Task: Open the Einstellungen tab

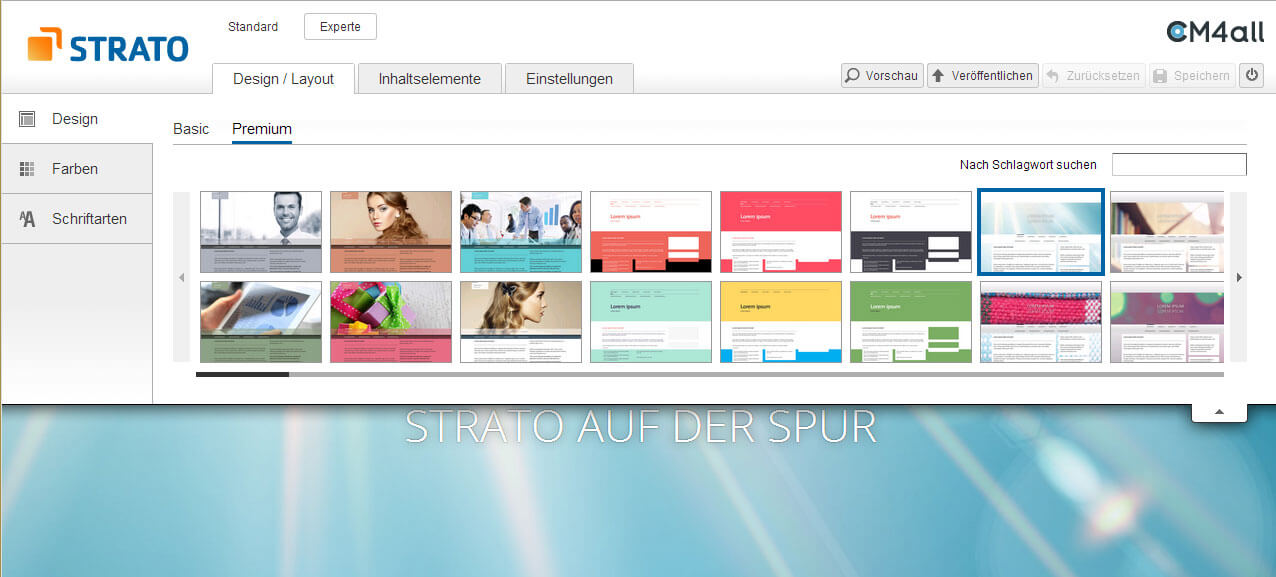Action: coord(569,79)
